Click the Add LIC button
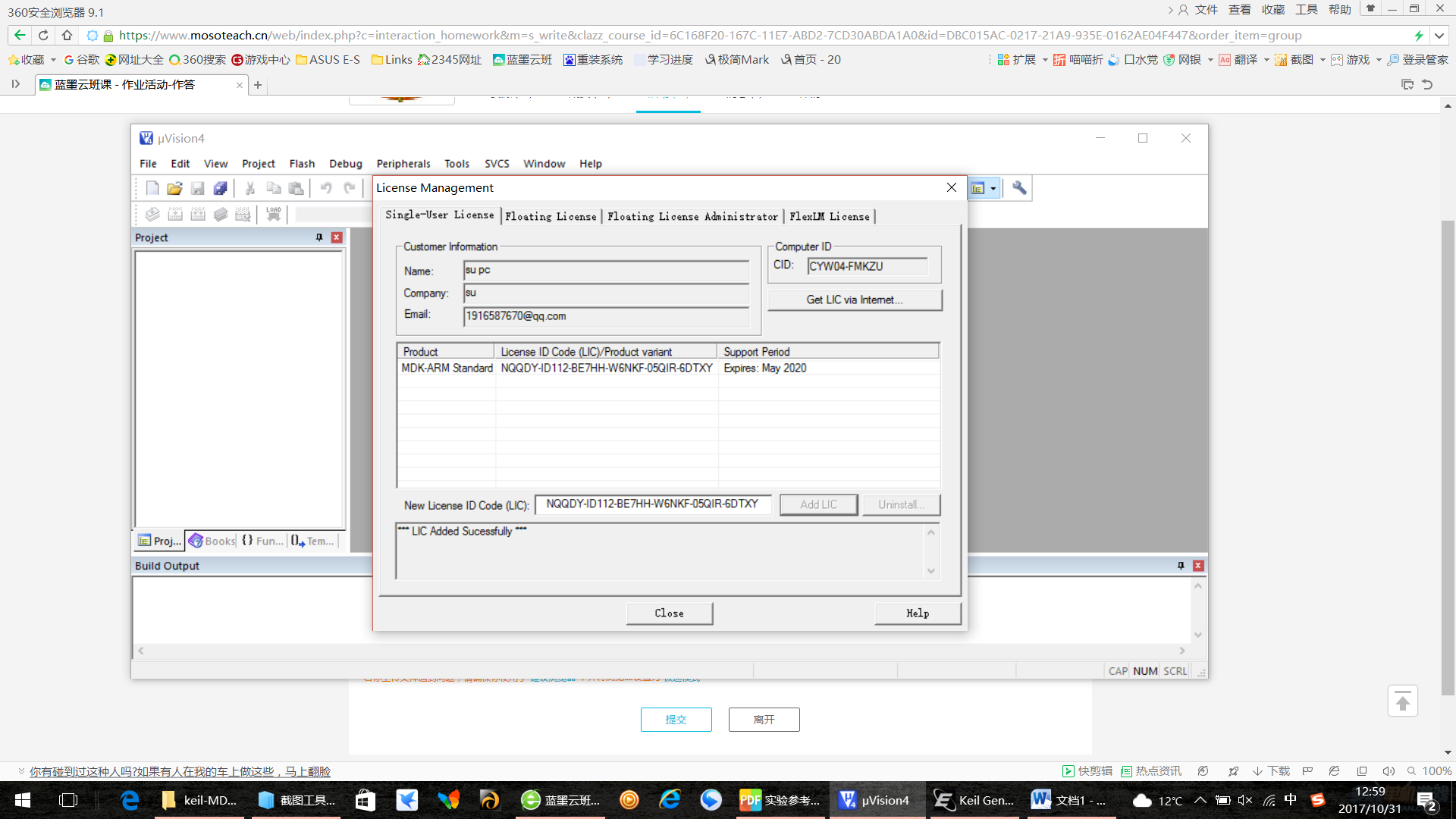This screenshot has width=1456, height=819. coord(819,505)
